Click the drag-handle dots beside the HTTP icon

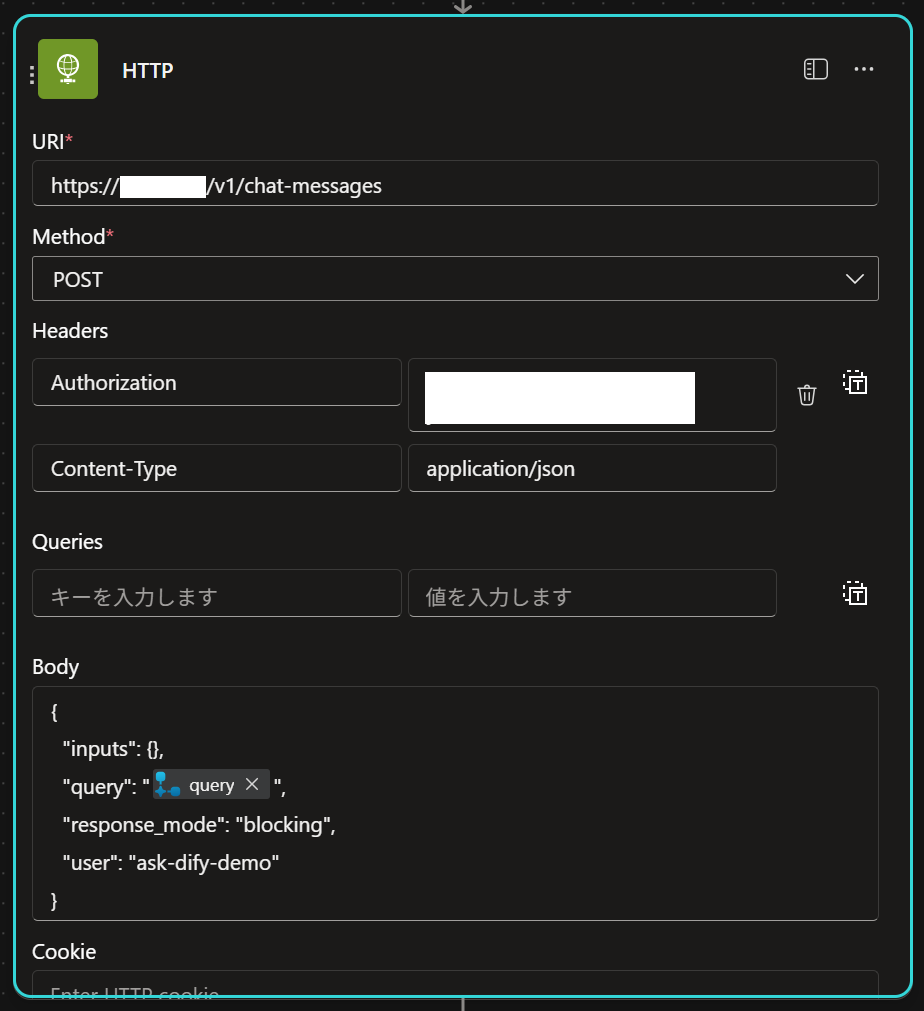point(31,72)
